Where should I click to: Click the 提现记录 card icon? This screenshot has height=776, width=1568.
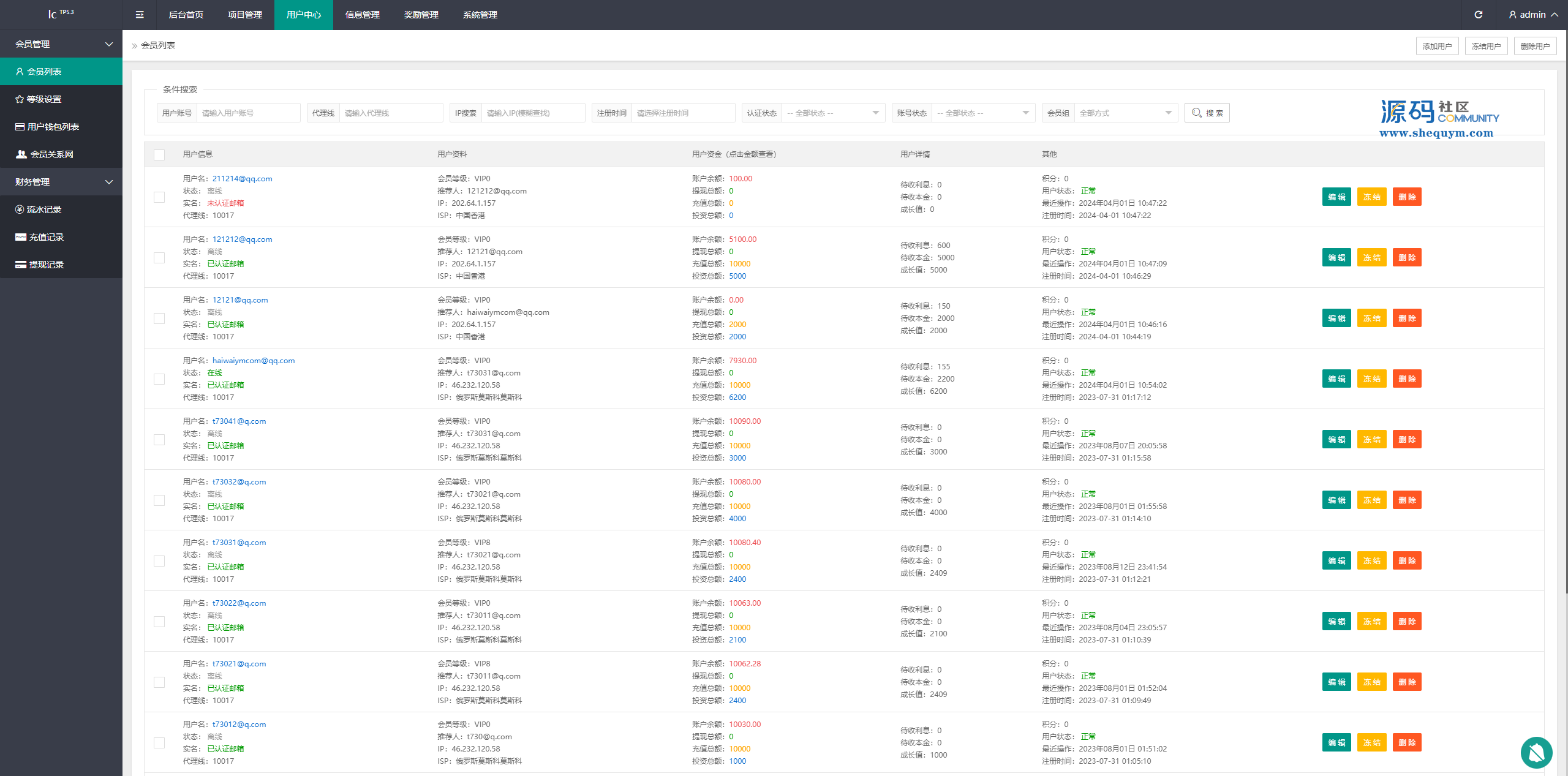pos(21,265)
